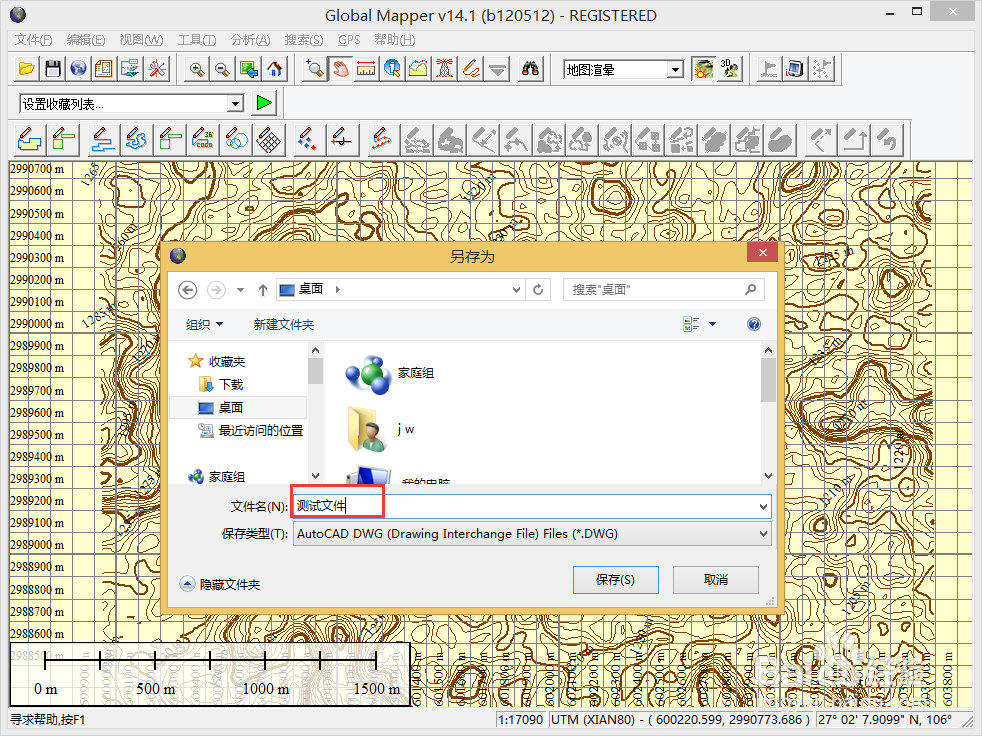Viewport: 982px width, 736px height.
Task: Open dialog help question mark icon
Action: [x=754, y=324]
